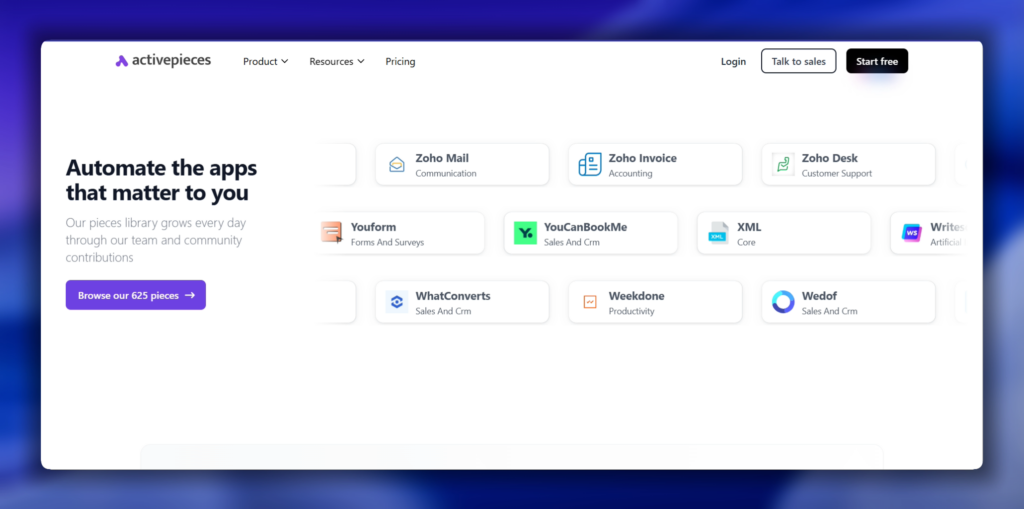
Task: Click the XML file icon
Action: (x=718, y=233)
